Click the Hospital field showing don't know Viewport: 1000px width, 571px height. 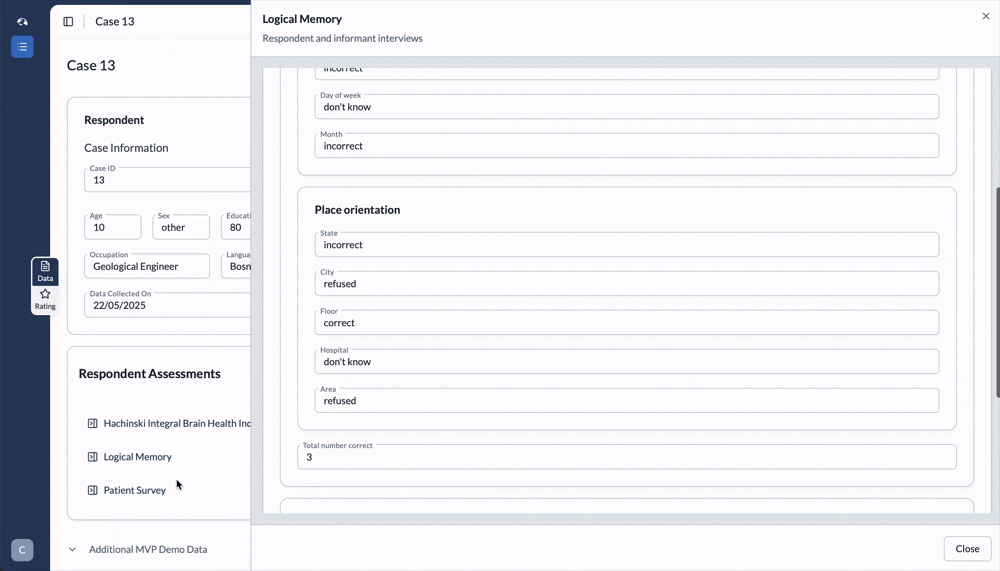626,361
